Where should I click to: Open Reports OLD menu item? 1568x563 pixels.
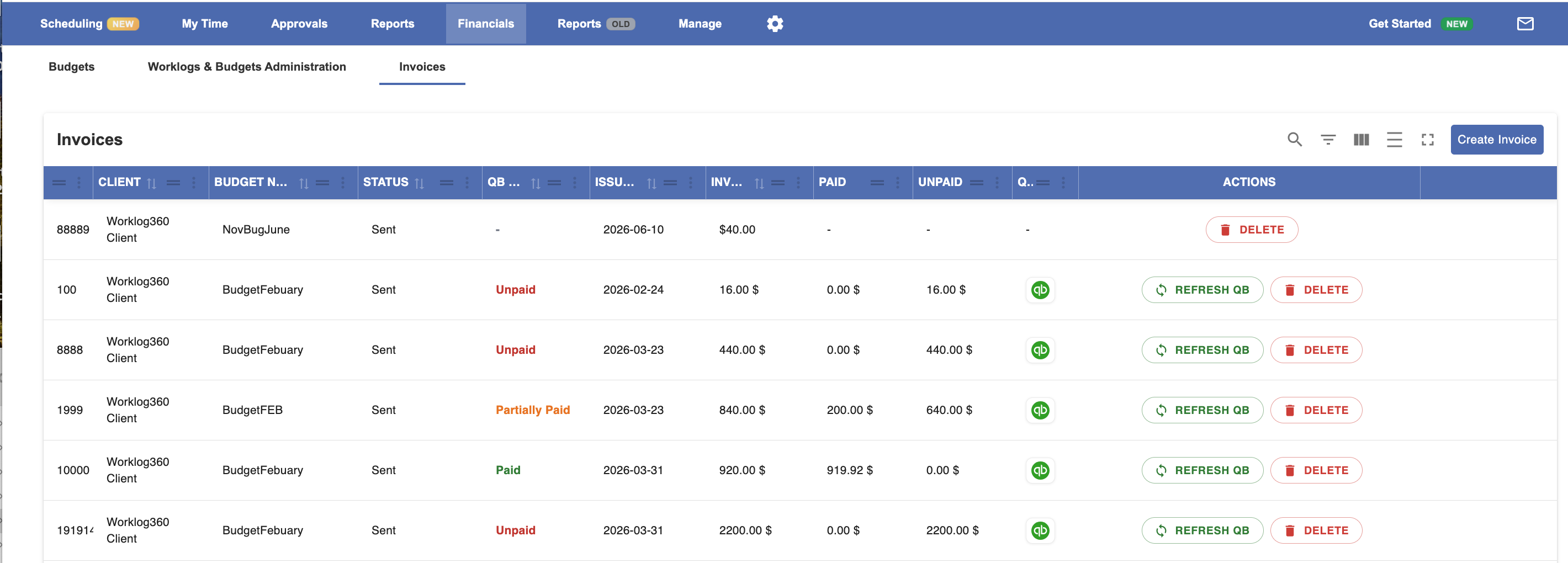[596, 24]
